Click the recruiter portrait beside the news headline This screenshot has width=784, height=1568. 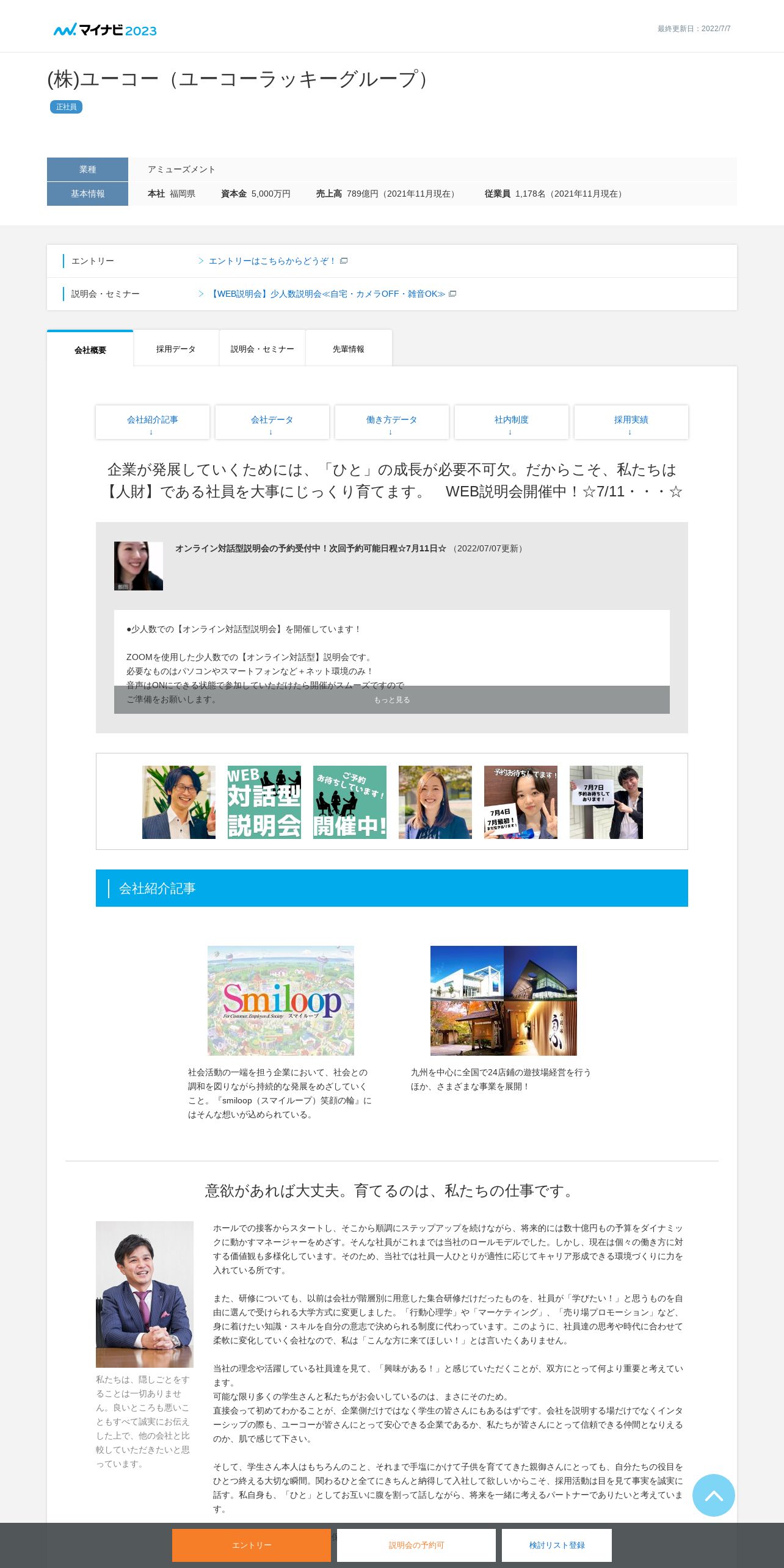[x=139, y=566]
